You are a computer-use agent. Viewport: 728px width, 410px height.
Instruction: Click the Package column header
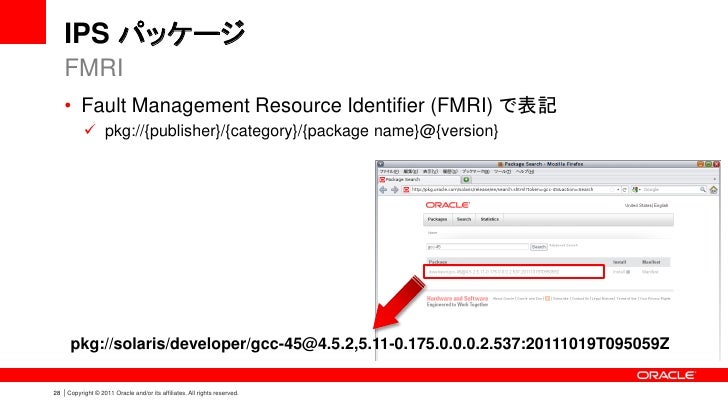click(438, 262)
